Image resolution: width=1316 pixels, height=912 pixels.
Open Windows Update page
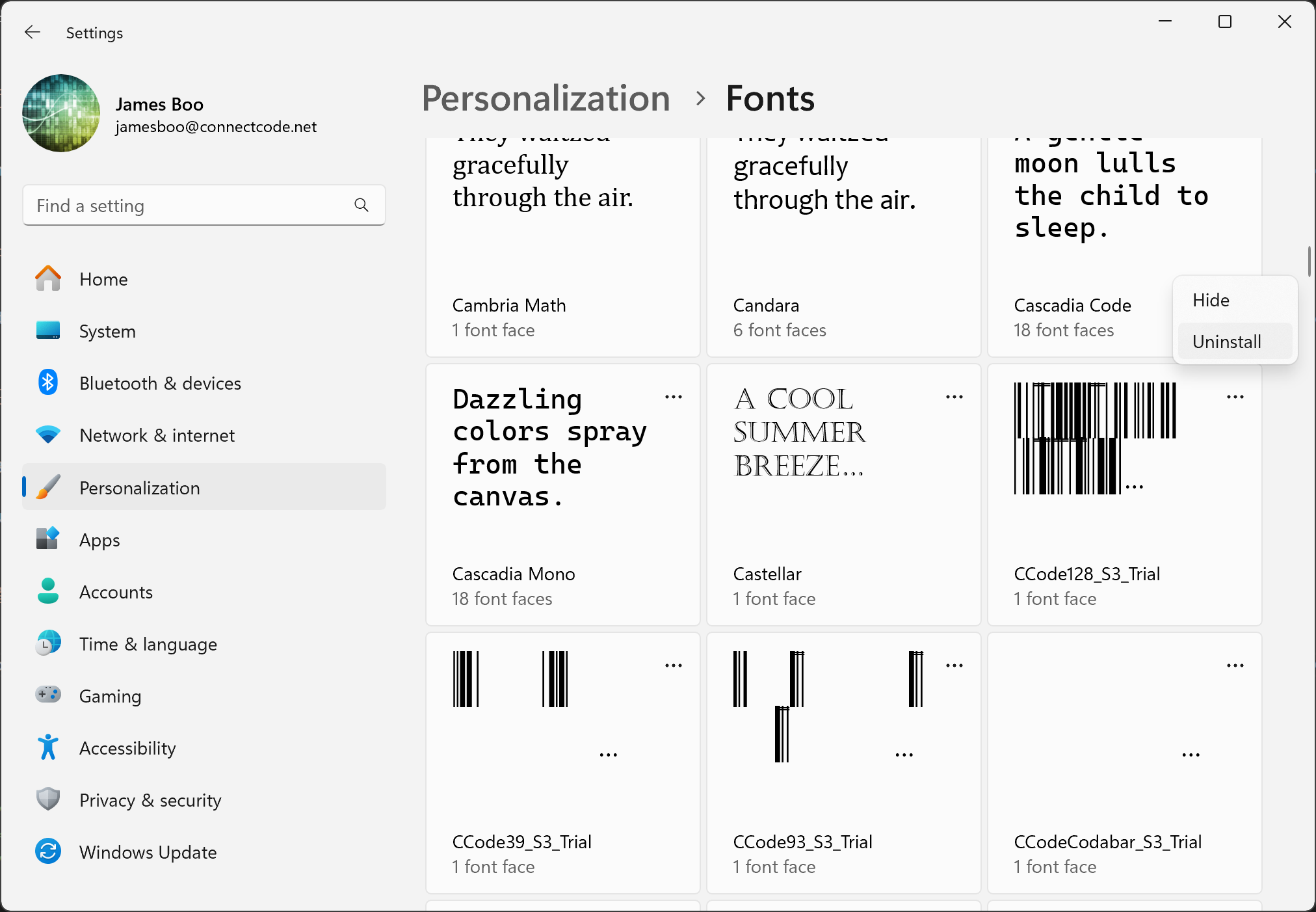[x=204, y=852]
